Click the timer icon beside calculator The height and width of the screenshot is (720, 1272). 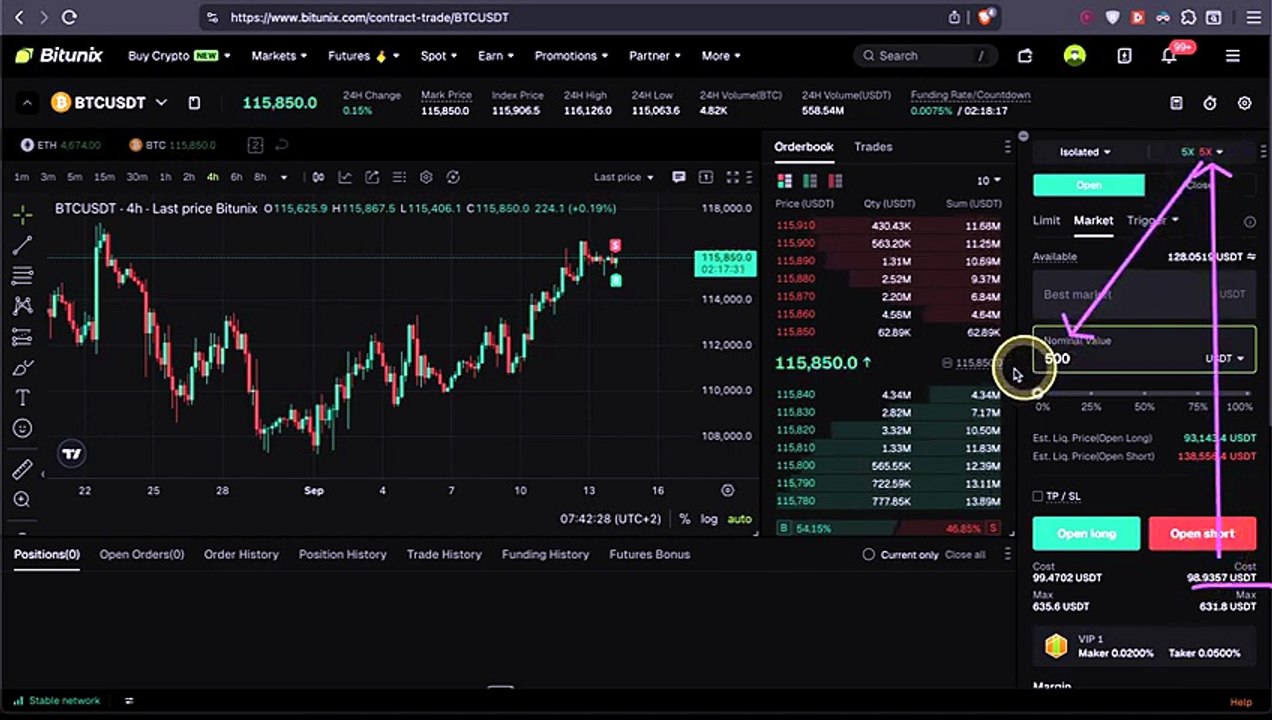[x=1210, y=103]
